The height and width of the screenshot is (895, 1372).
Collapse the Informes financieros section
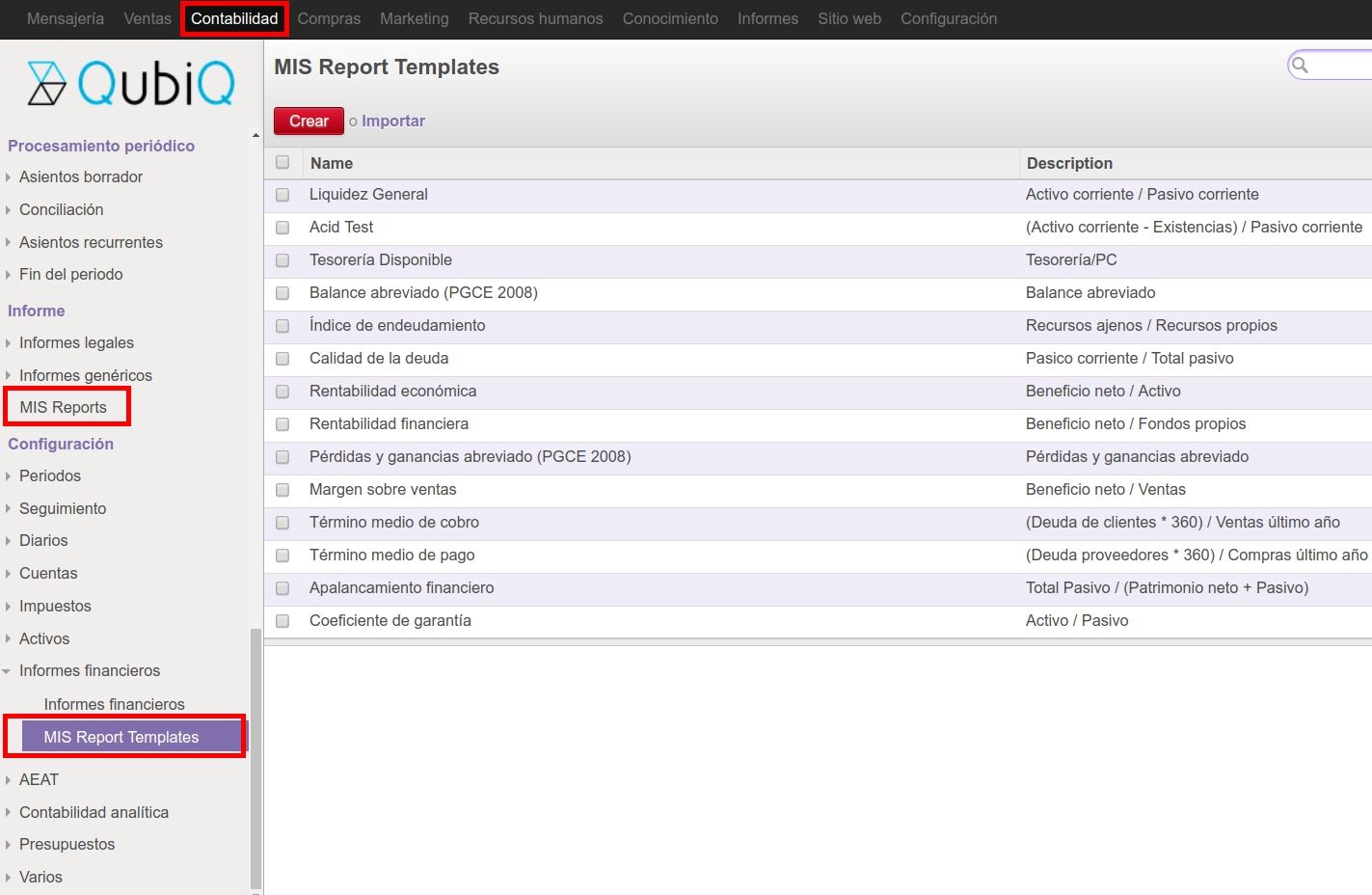pyautogui.click(x=89, y=671)
